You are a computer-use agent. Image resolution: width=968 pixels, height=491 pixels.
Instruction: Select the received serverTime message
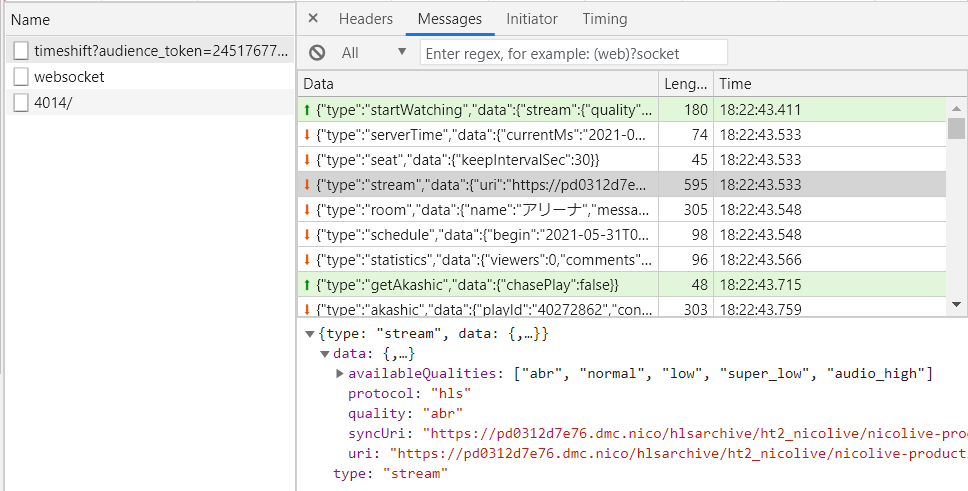[480, 134]
